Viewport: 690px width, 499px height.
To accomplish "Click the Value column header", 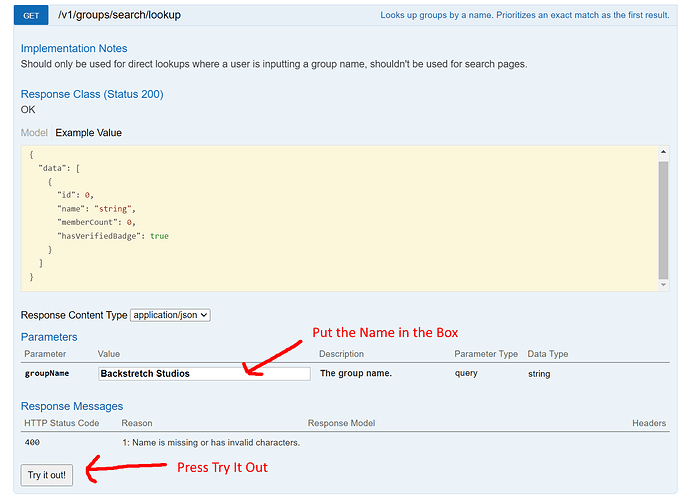I will click(x=109, y=354).
